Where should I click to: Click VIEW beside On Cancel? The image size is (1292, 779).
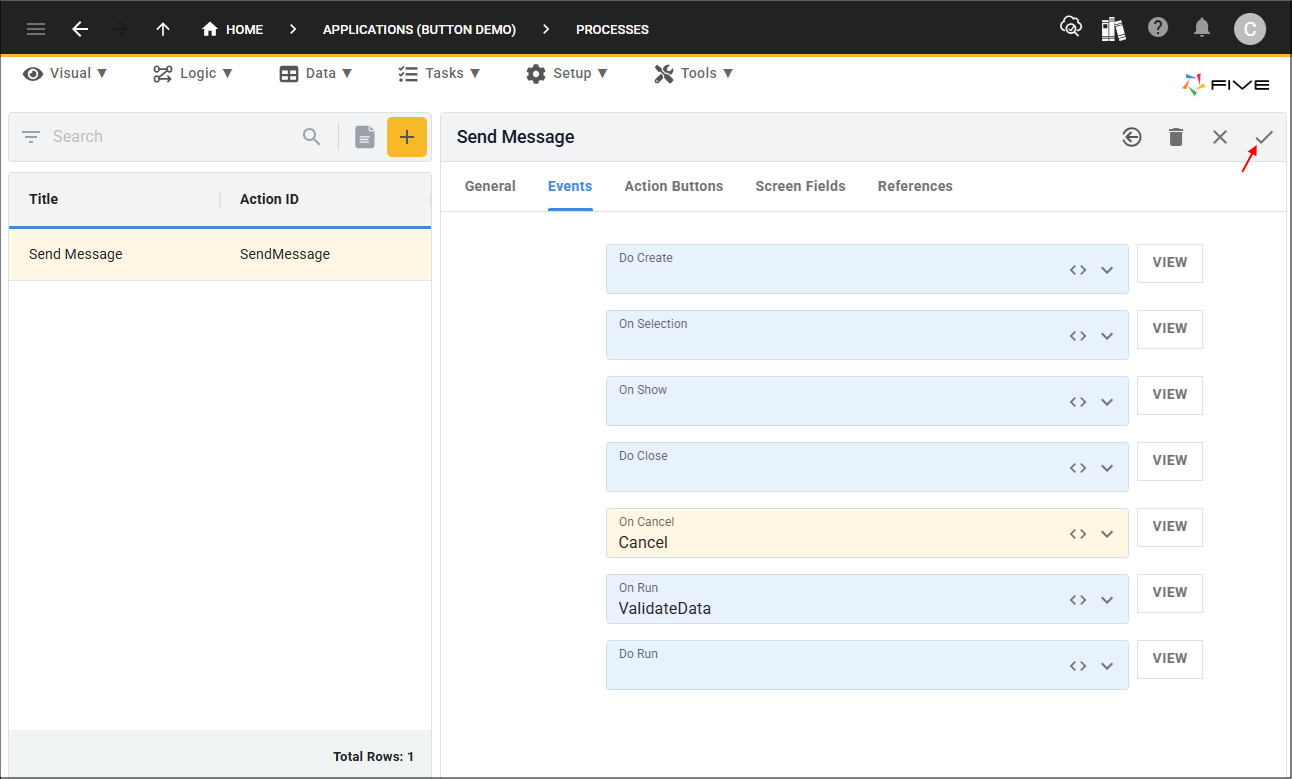pos(1170,527)
